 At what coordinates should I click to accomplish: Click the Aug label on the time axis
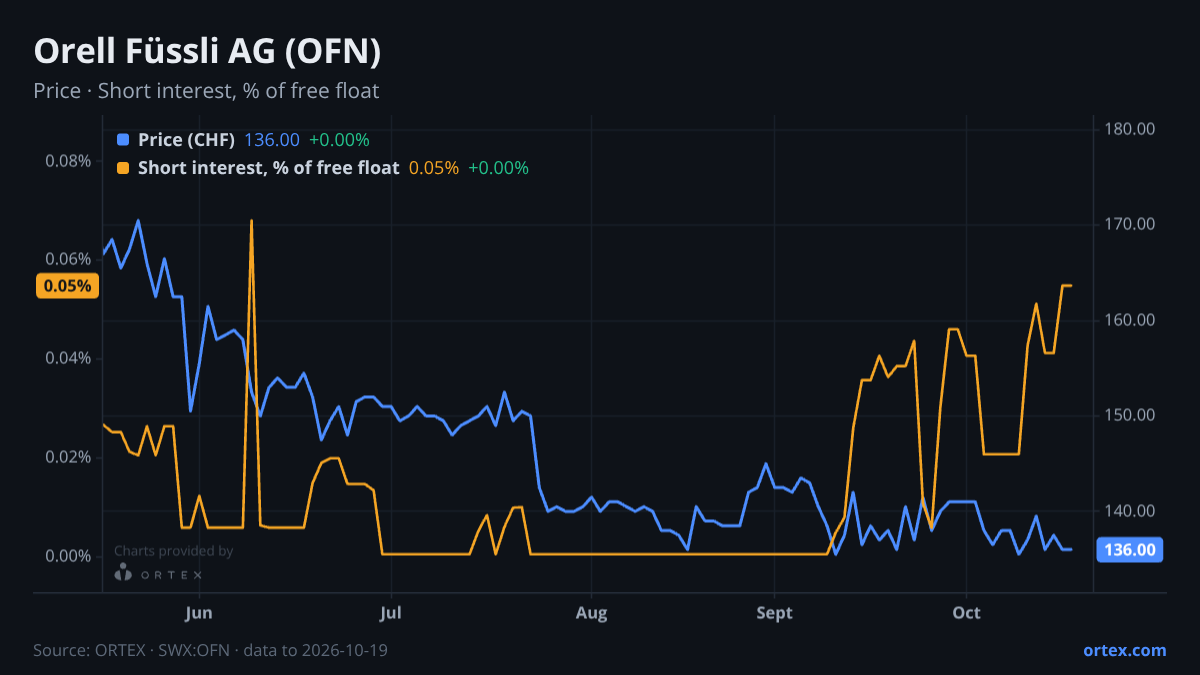point(591,612)
